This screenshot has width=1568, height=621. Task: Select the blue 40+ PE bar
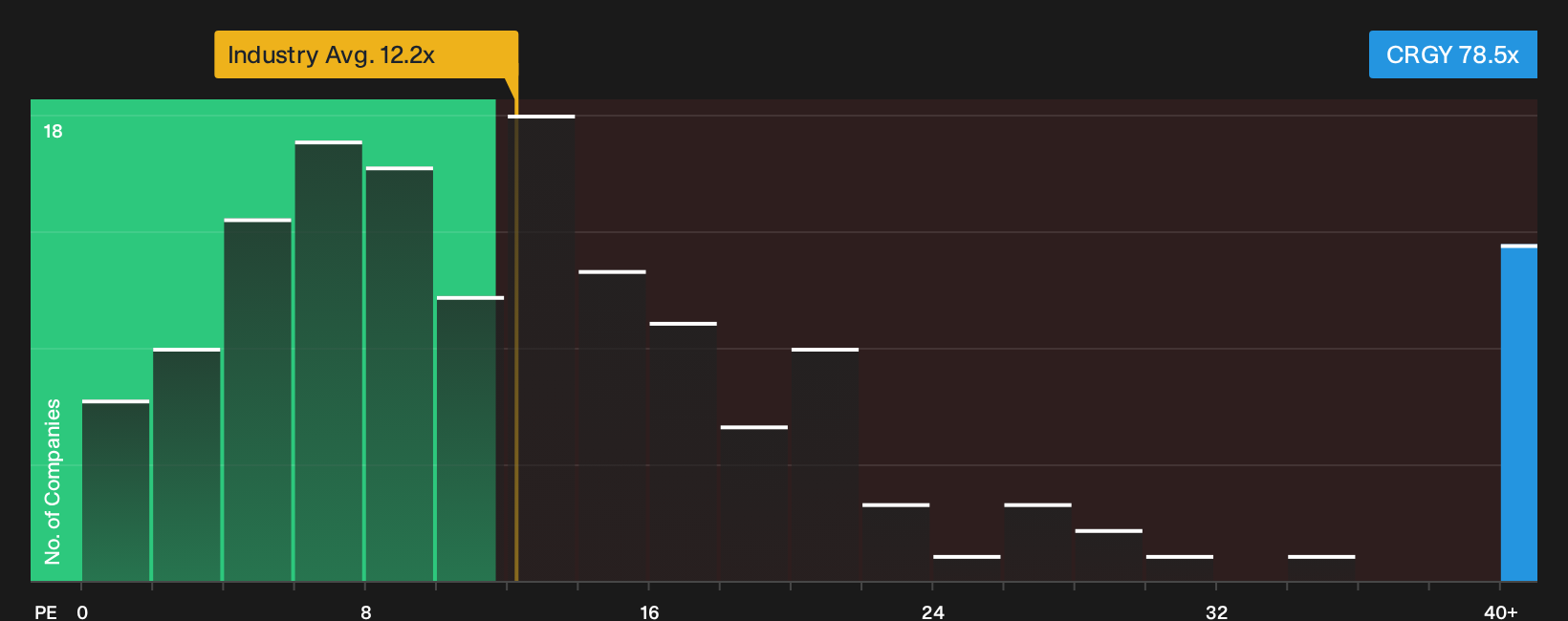[x=1519, y=413]
